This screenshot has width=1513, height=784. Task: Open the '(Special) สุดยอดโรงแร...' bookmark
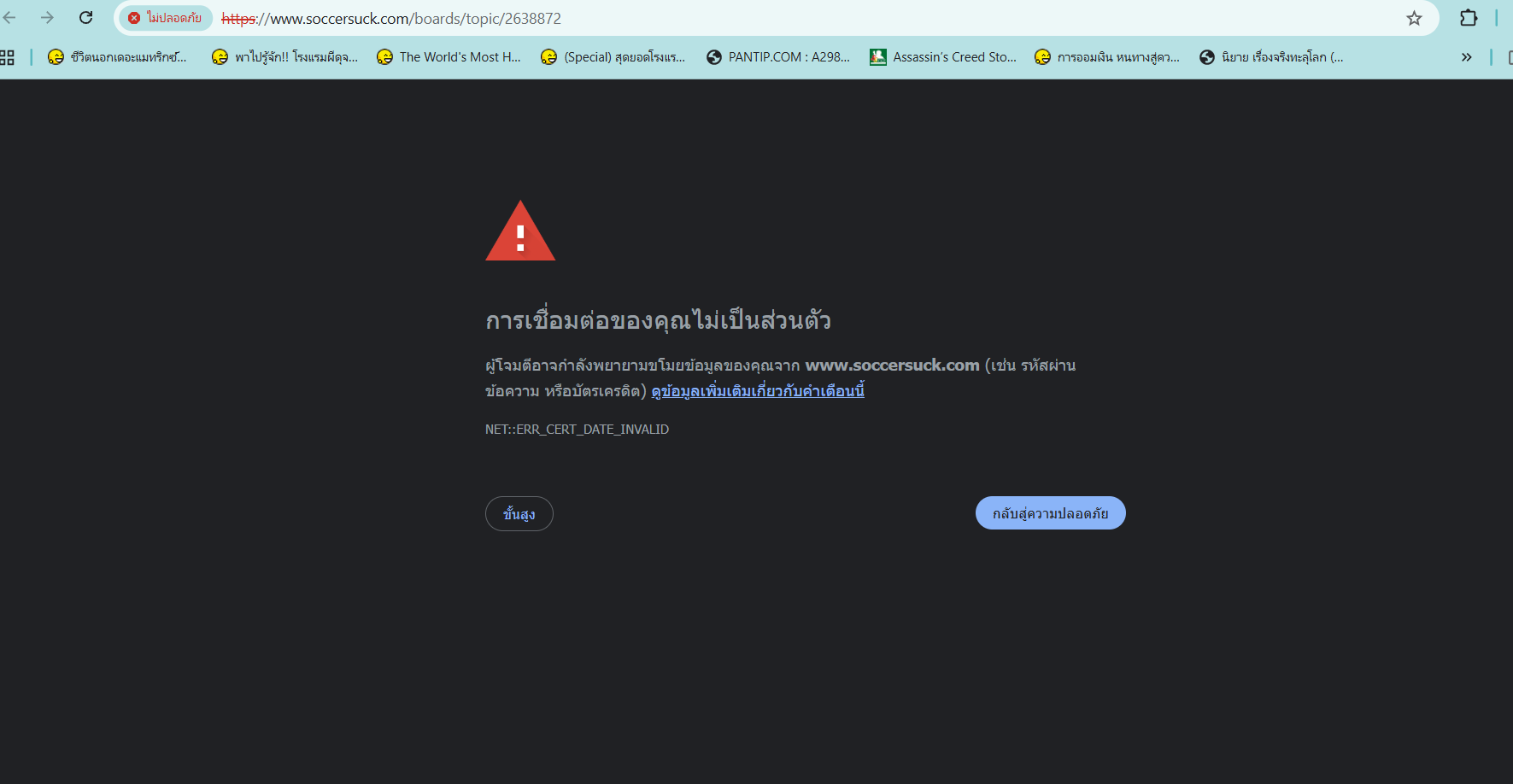(x=613, y=57)
